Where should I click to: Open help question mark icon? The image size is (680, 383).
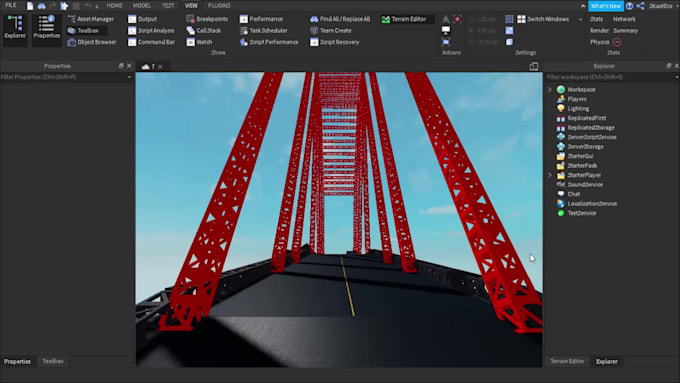click(629, 6)
